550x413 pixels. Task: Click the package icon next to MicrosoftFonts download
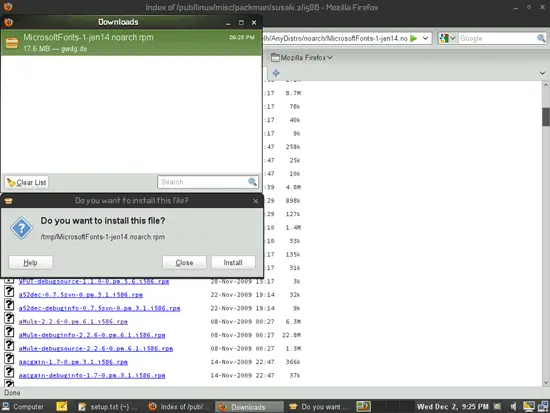click(12, 43)
